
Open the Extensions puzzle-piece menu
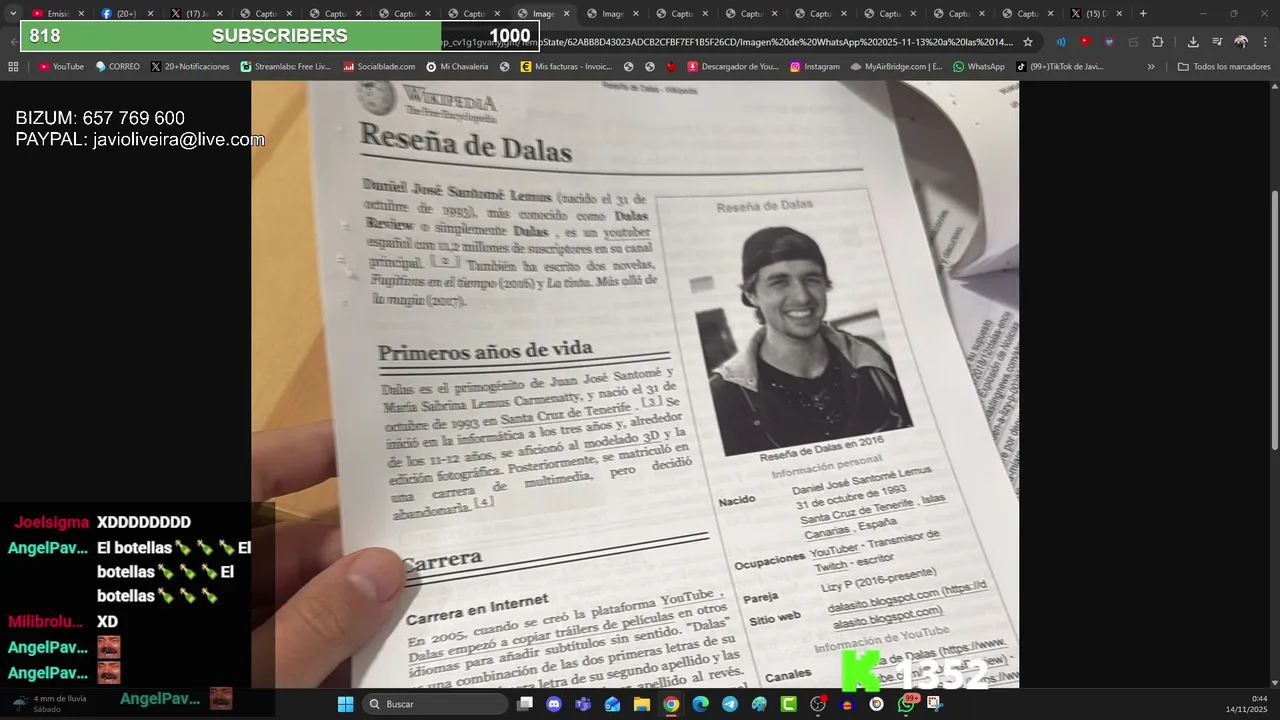tap(1157, 42)
